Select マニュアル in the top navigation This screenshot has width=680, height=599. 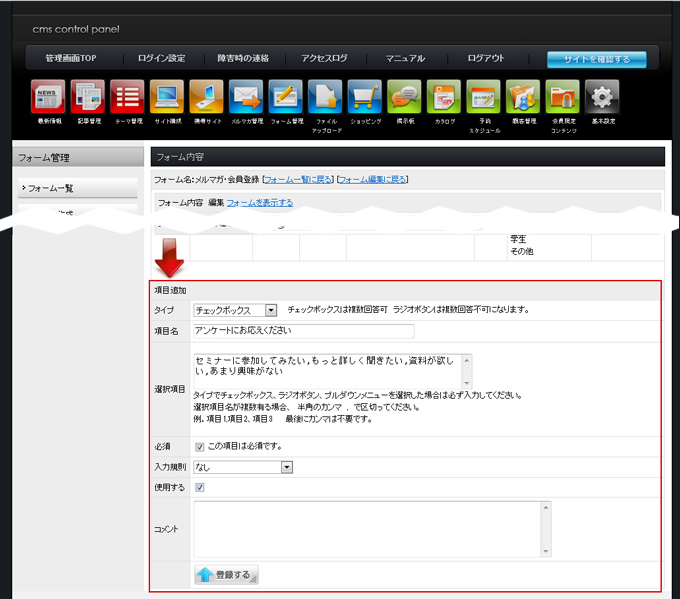coord(405,59)
